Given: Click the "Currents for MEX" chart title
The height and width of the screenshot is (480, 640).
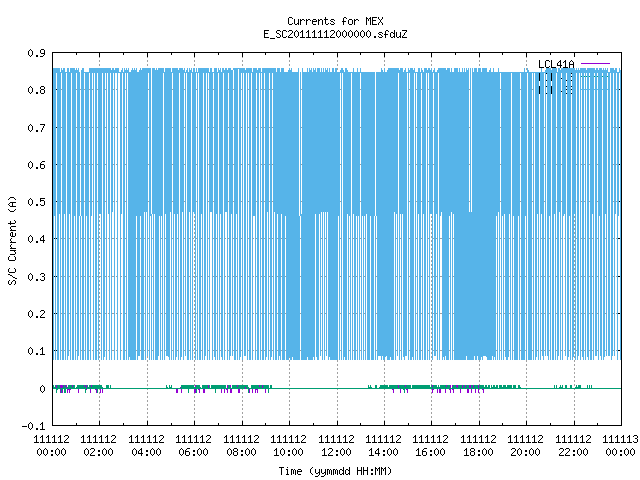Looking at the screenshot, I should (335, 21).
